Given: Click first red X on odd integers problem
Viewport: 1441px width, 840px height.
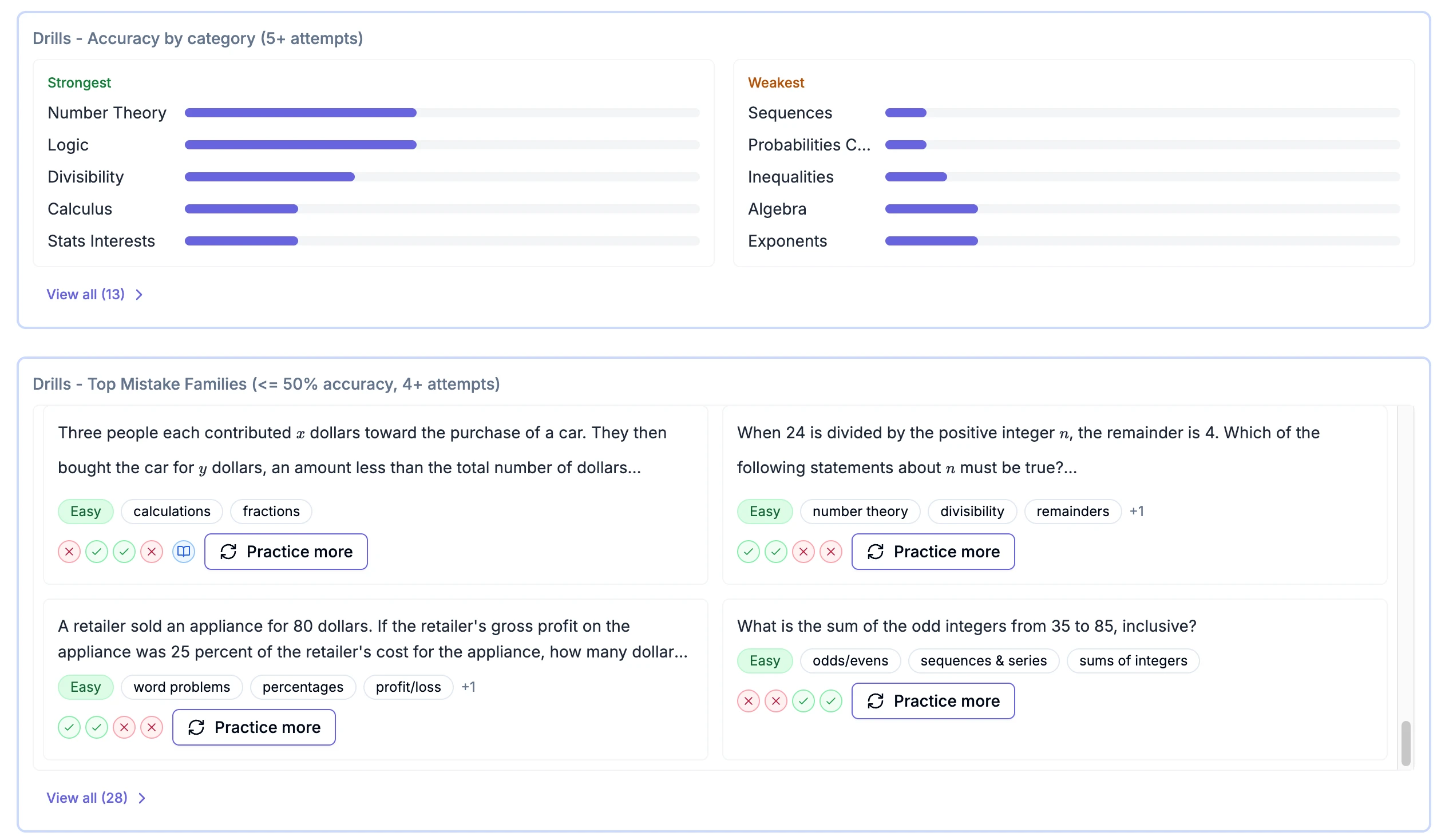Looking at the screenshot, I should point(748,701).
